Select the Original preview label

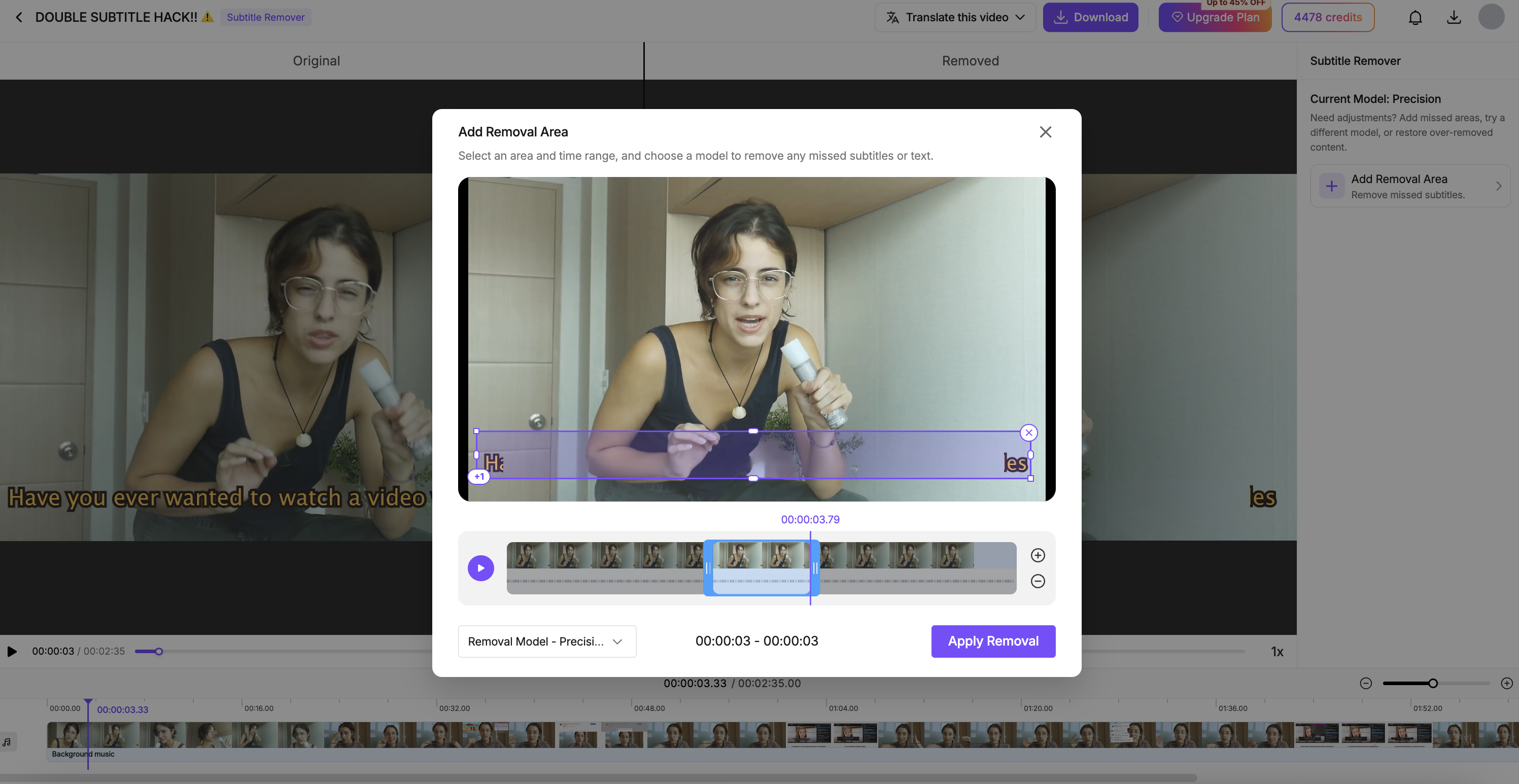(316, 61)
